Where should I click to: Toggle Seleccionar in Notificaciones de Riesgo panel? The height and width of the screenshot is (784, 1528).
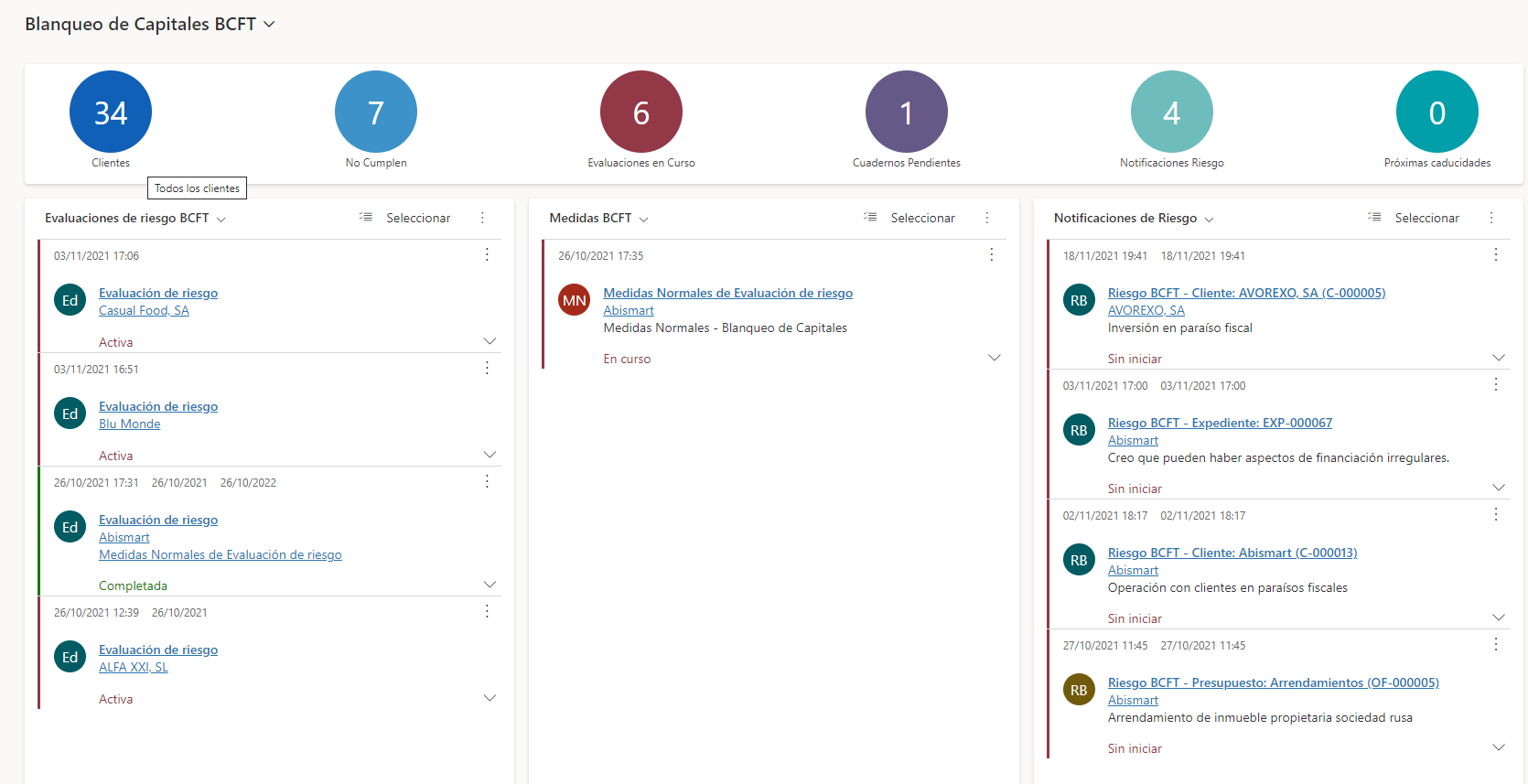click(x=1415, y=218)
